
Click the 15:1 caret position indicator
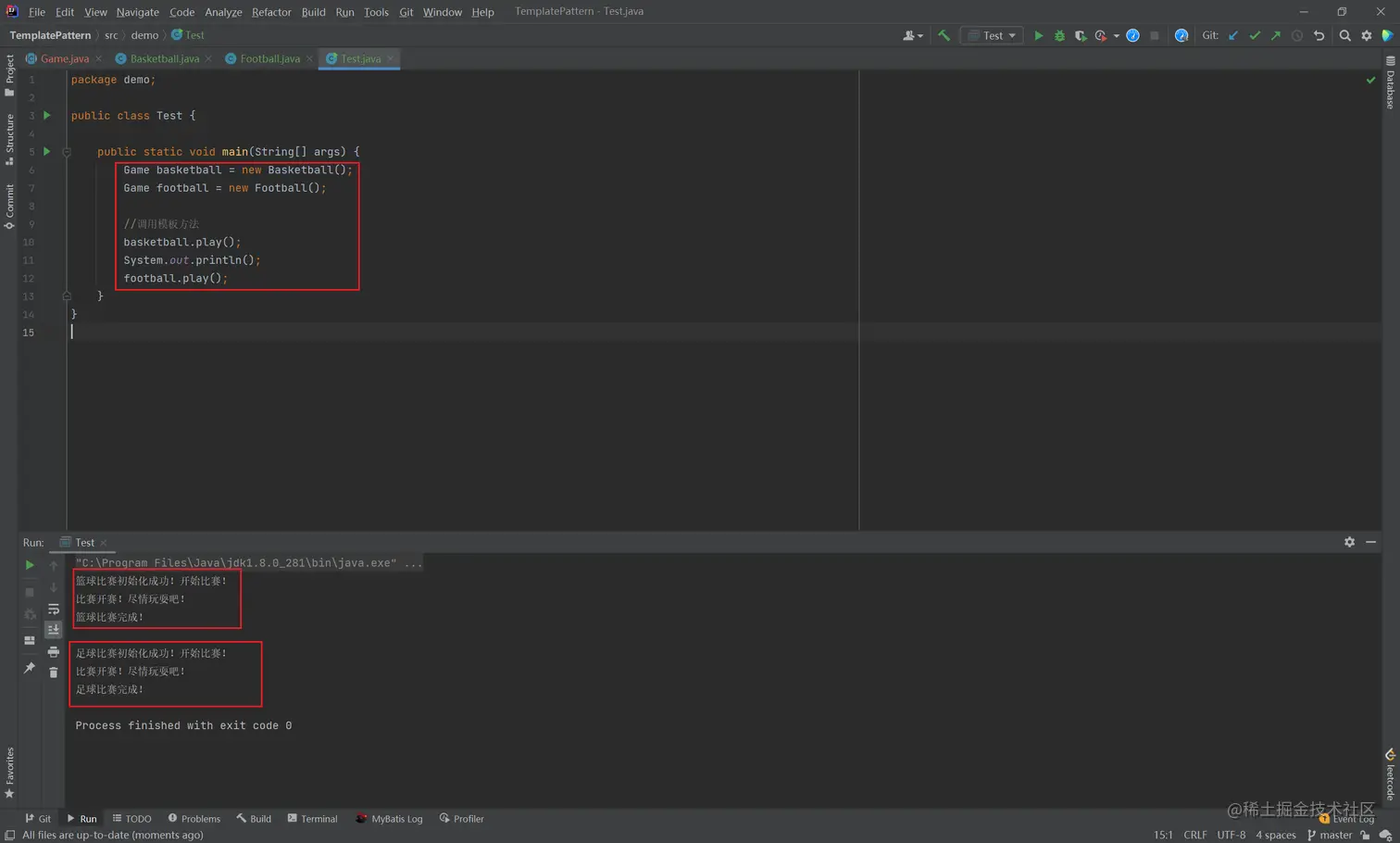coord(1163,835)
